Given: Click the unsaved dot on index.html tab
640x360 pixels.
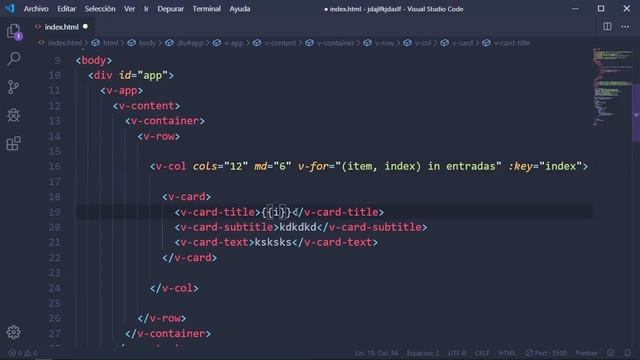Looking at the screenshot, I should [85, 27].
